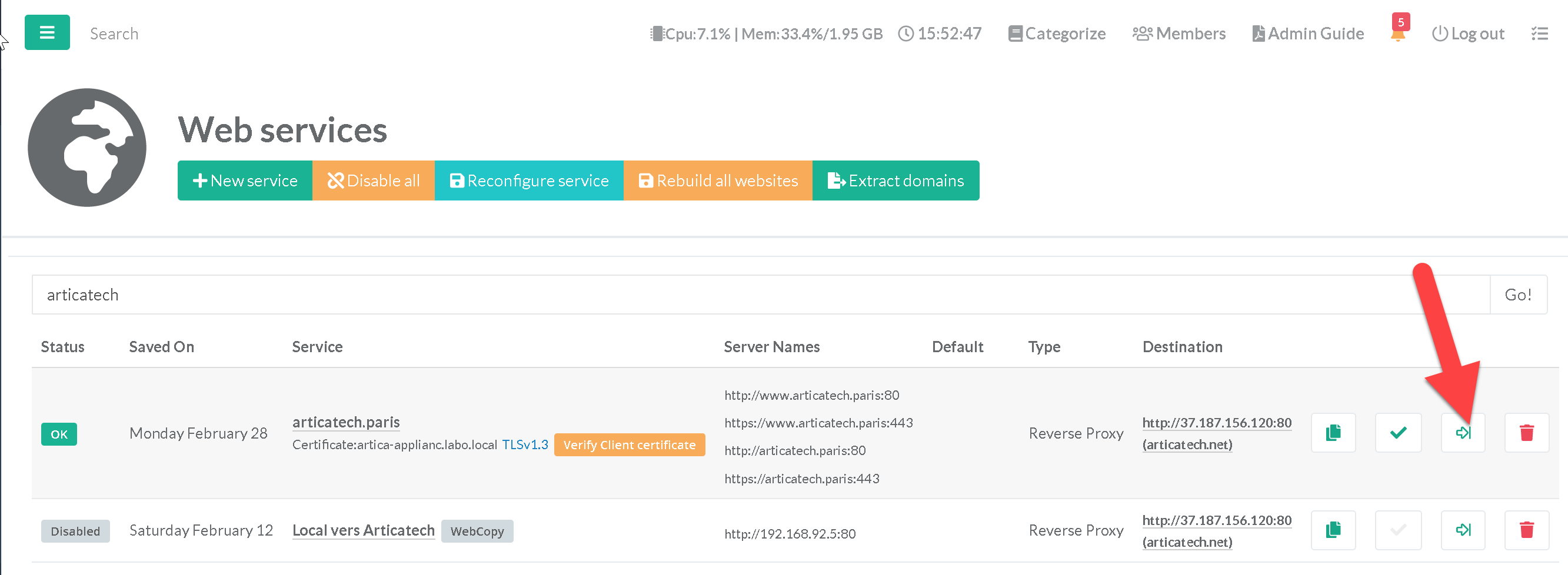The image size is (1568, 575).
Task: Duplicate the Local vers Articatech service
Action: 1333,530
